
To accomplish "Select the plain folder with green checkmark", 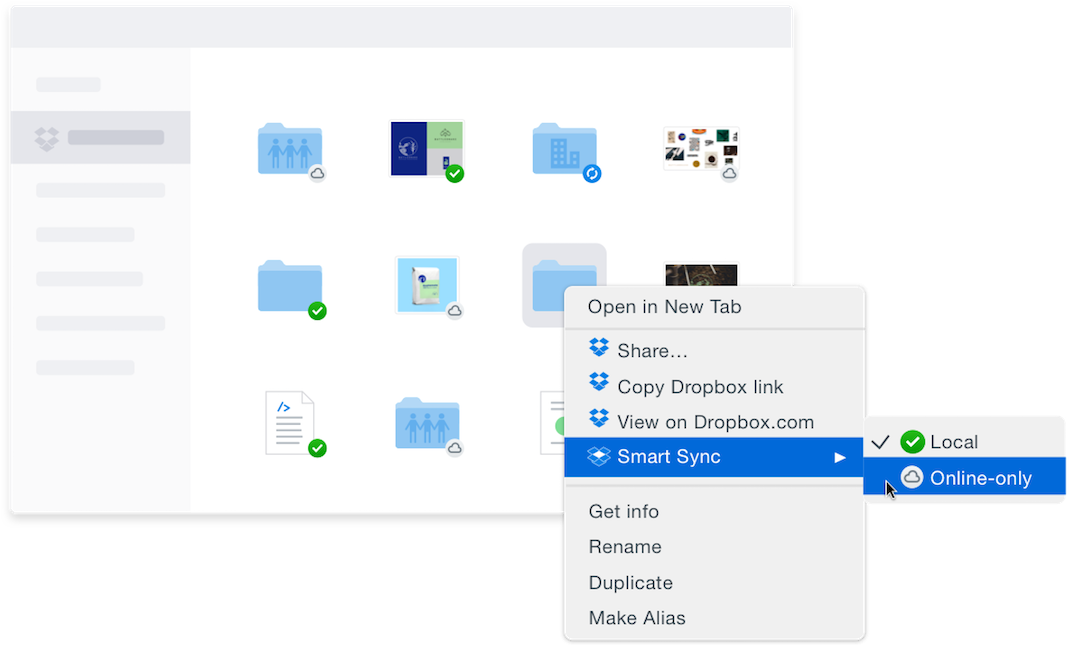I will point(289,286).
